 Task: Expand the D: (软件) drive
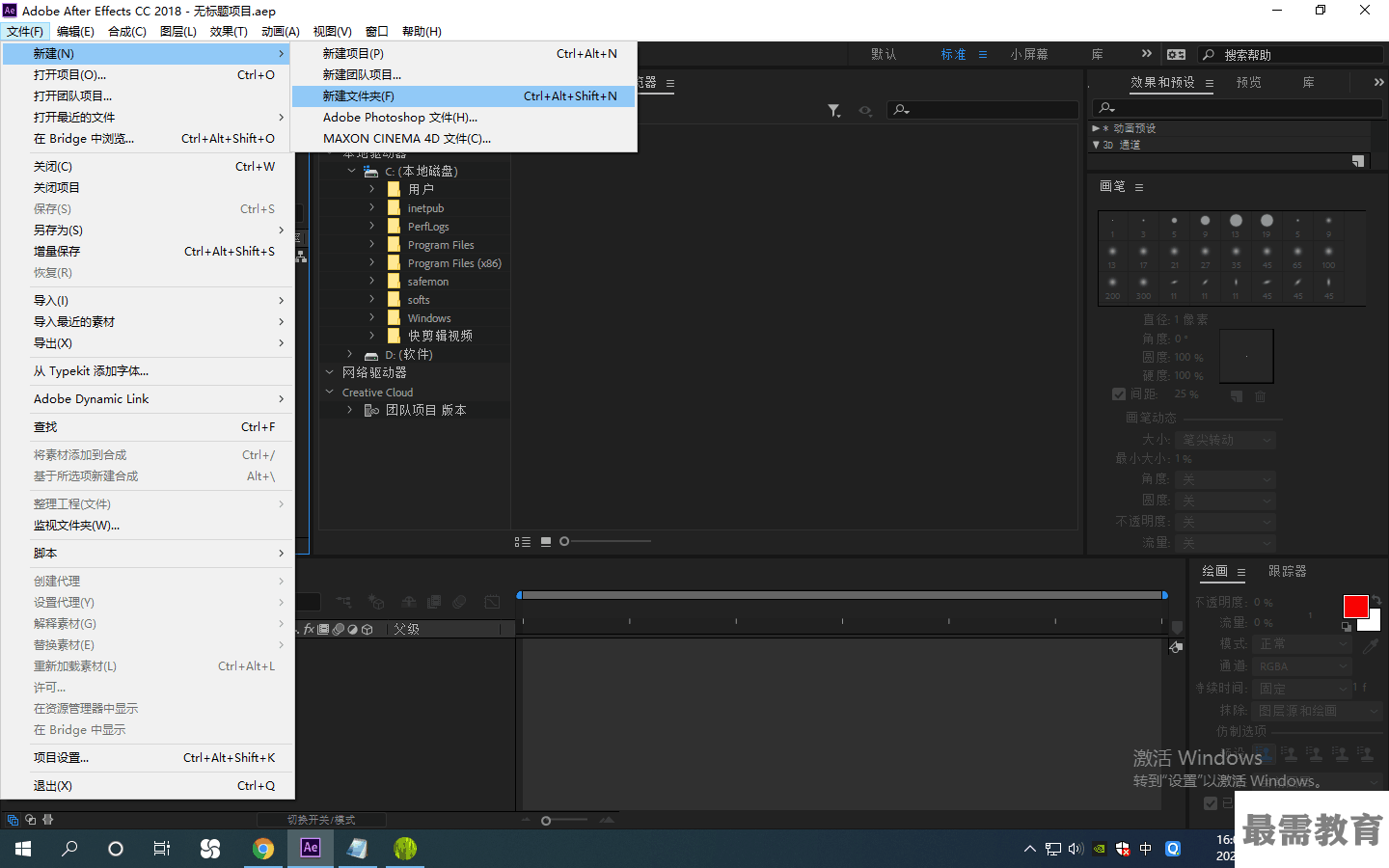coord(349,355)
